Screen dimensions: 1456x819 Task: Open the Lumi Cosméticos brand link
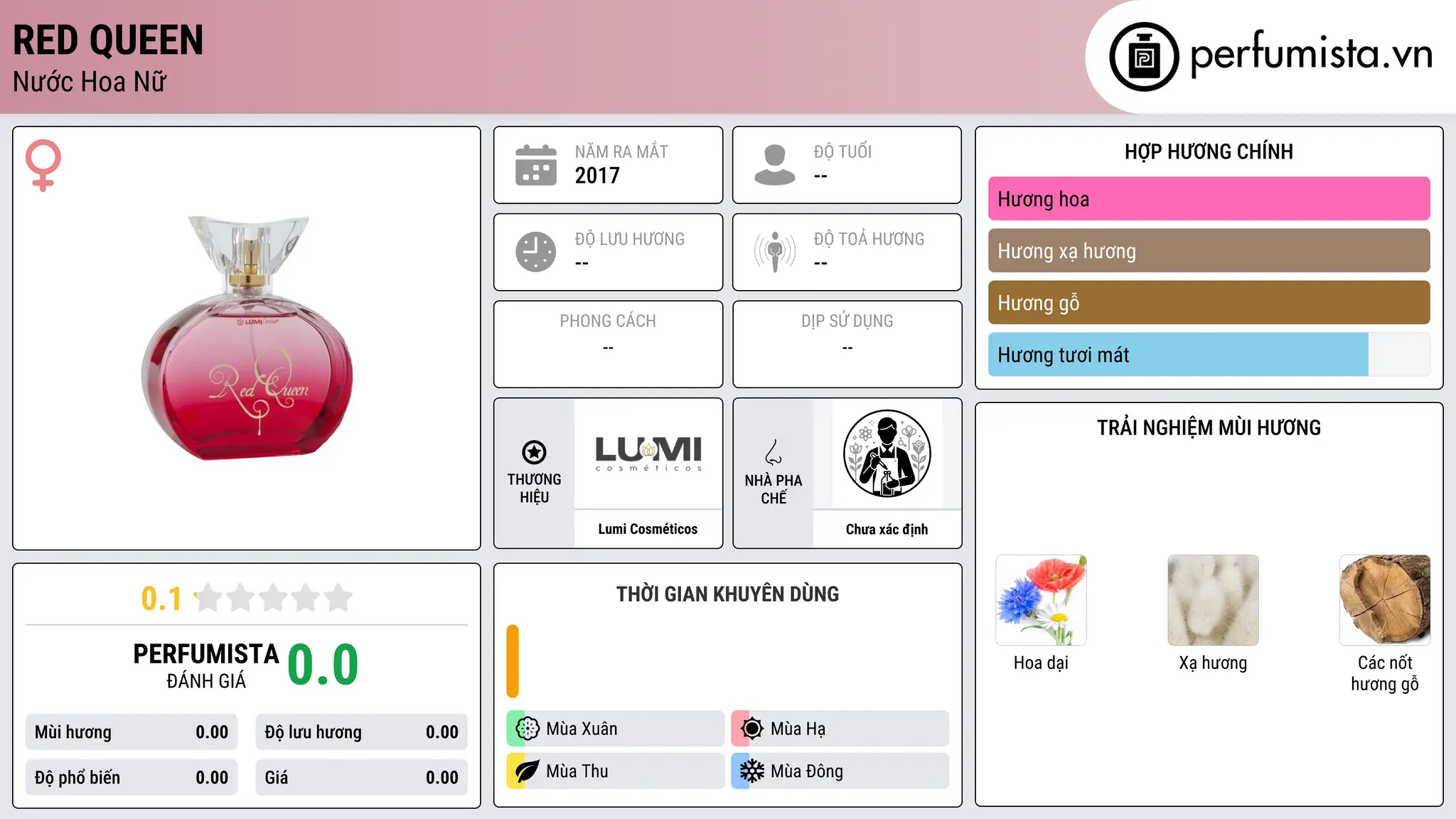648,530
